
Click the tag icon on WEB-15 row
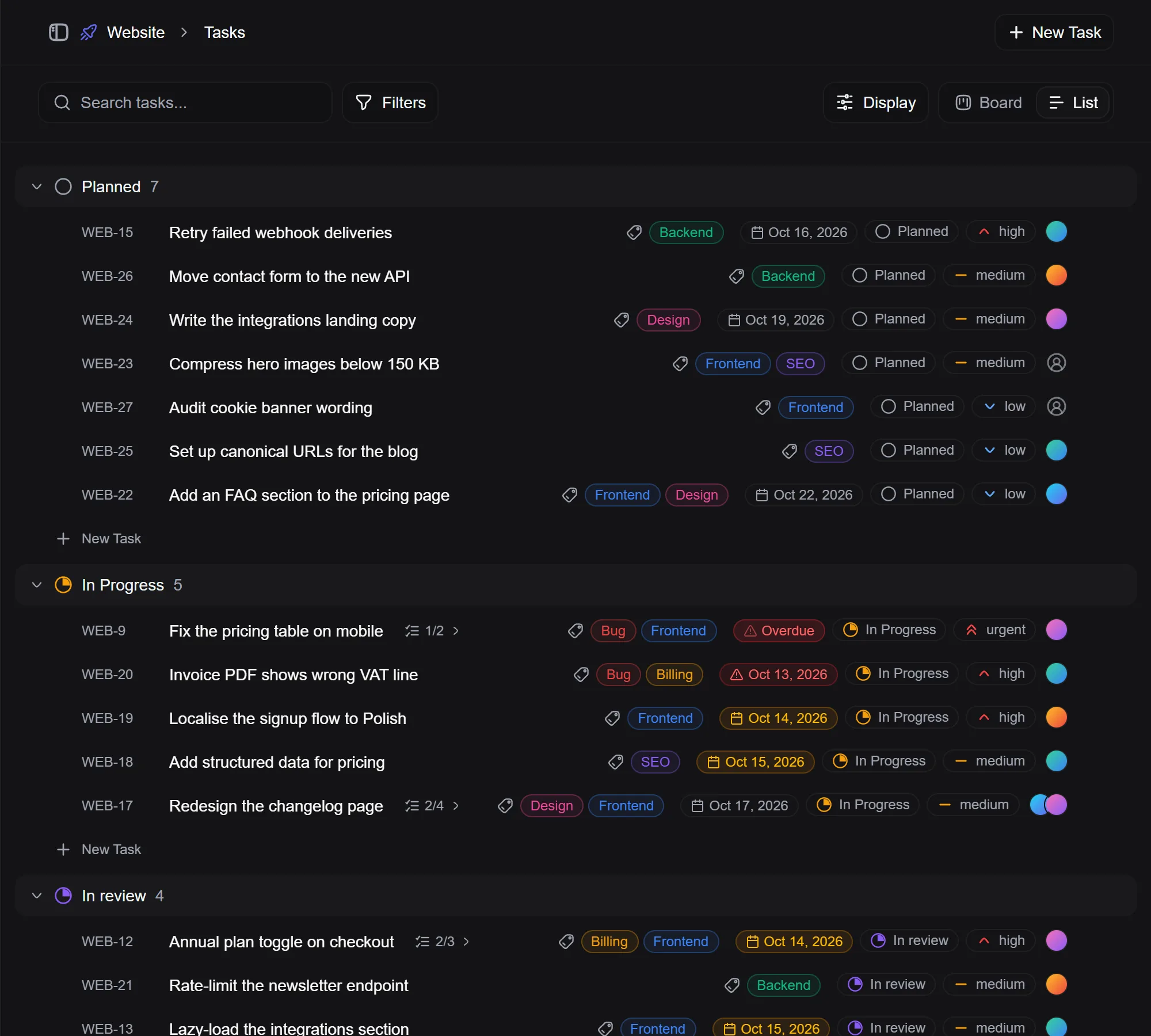[x=634, y=233]
